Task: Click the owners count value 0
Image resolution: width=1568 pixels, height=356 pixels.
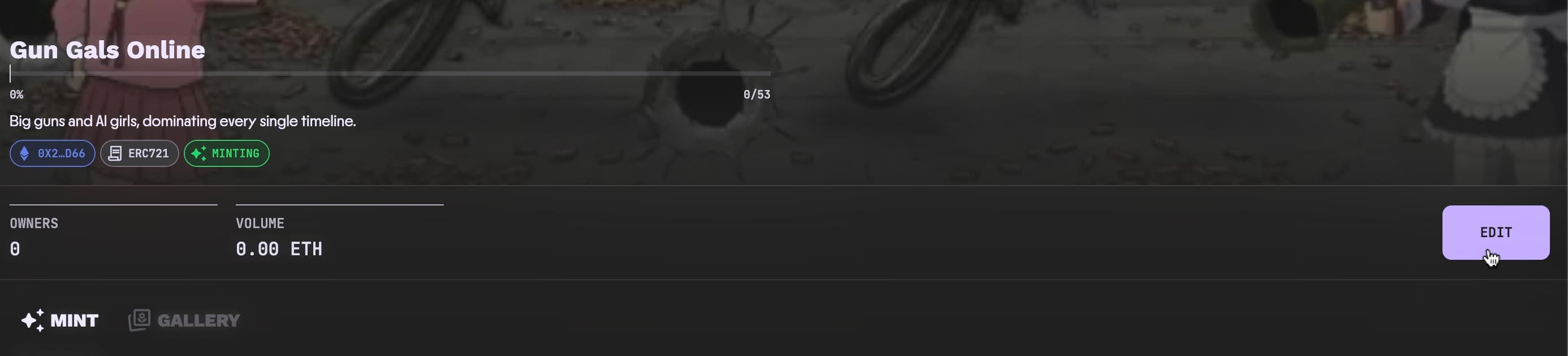Action: click(x=15, y=250)
